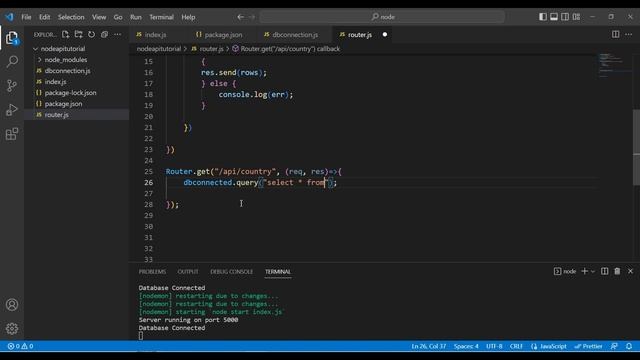Open the Go menu
The height and width of the screenshot is (360, 640).
click(118, 17)
